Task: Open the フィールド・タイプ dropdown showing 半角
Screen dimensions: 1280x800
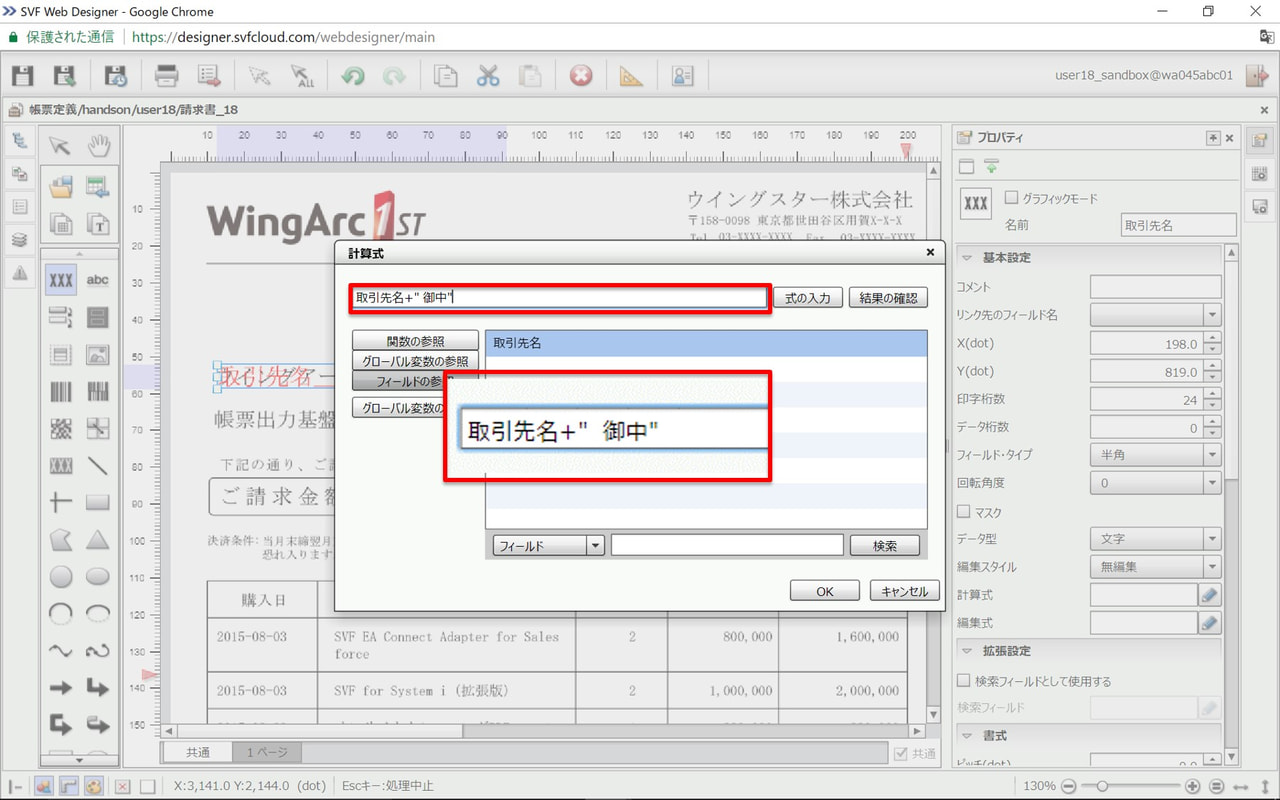Action: point(1155,455)
